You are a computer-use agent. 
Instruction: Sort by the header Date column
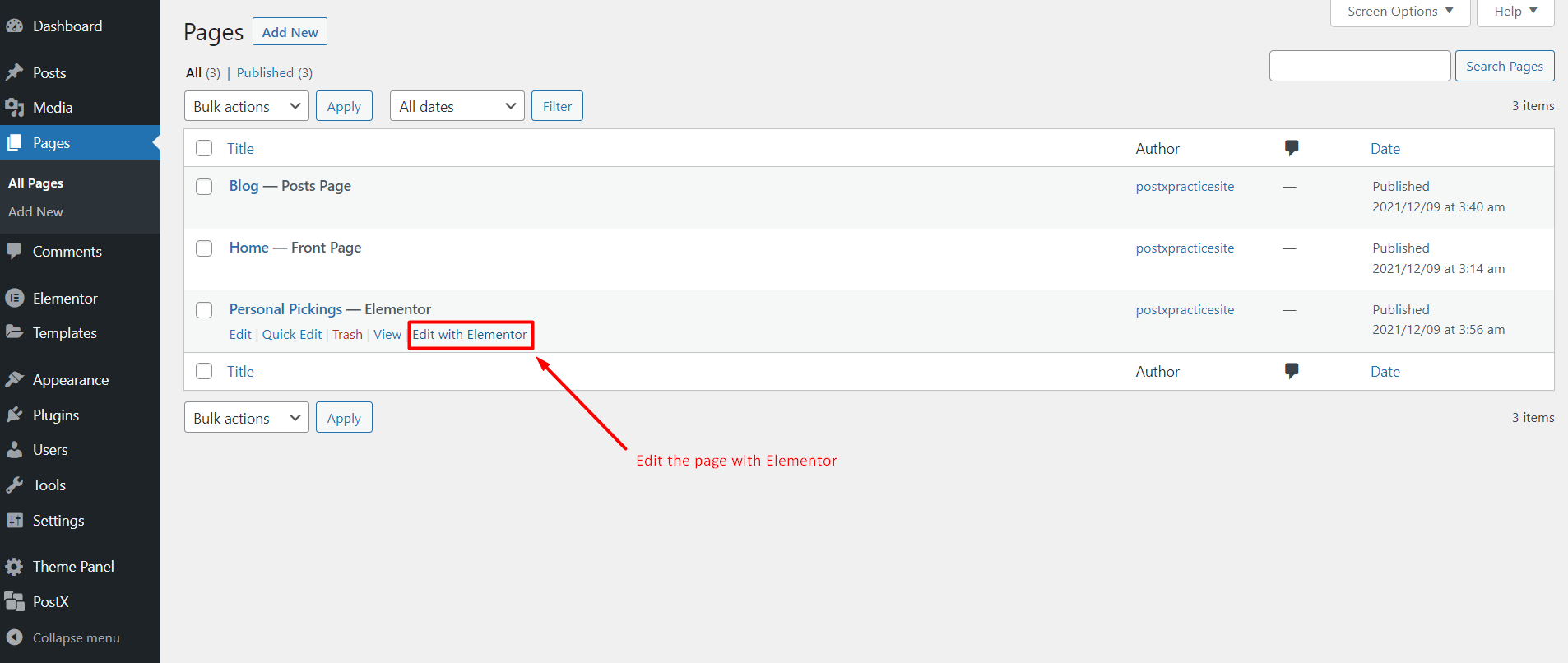pos(1385,149)
